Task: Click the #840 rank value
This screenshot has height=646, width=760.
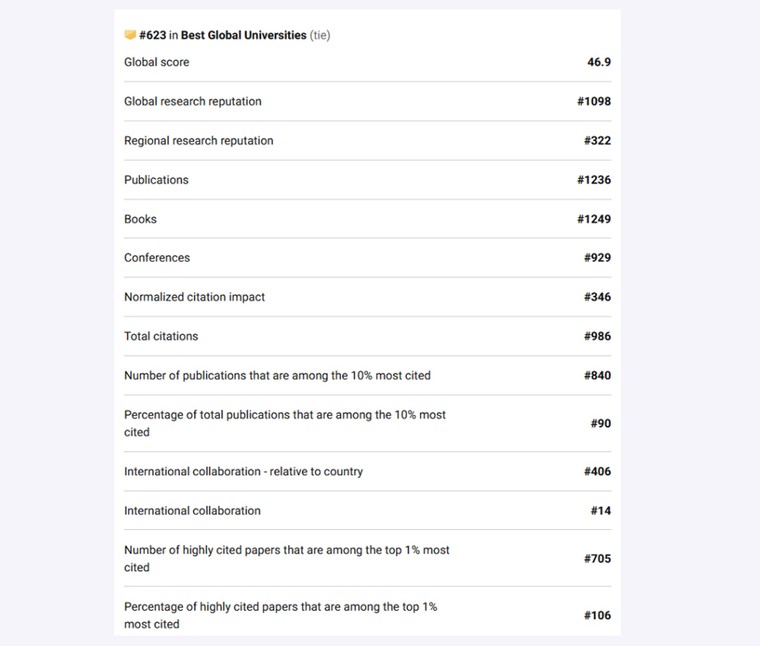Action: (x=597, y=376)
